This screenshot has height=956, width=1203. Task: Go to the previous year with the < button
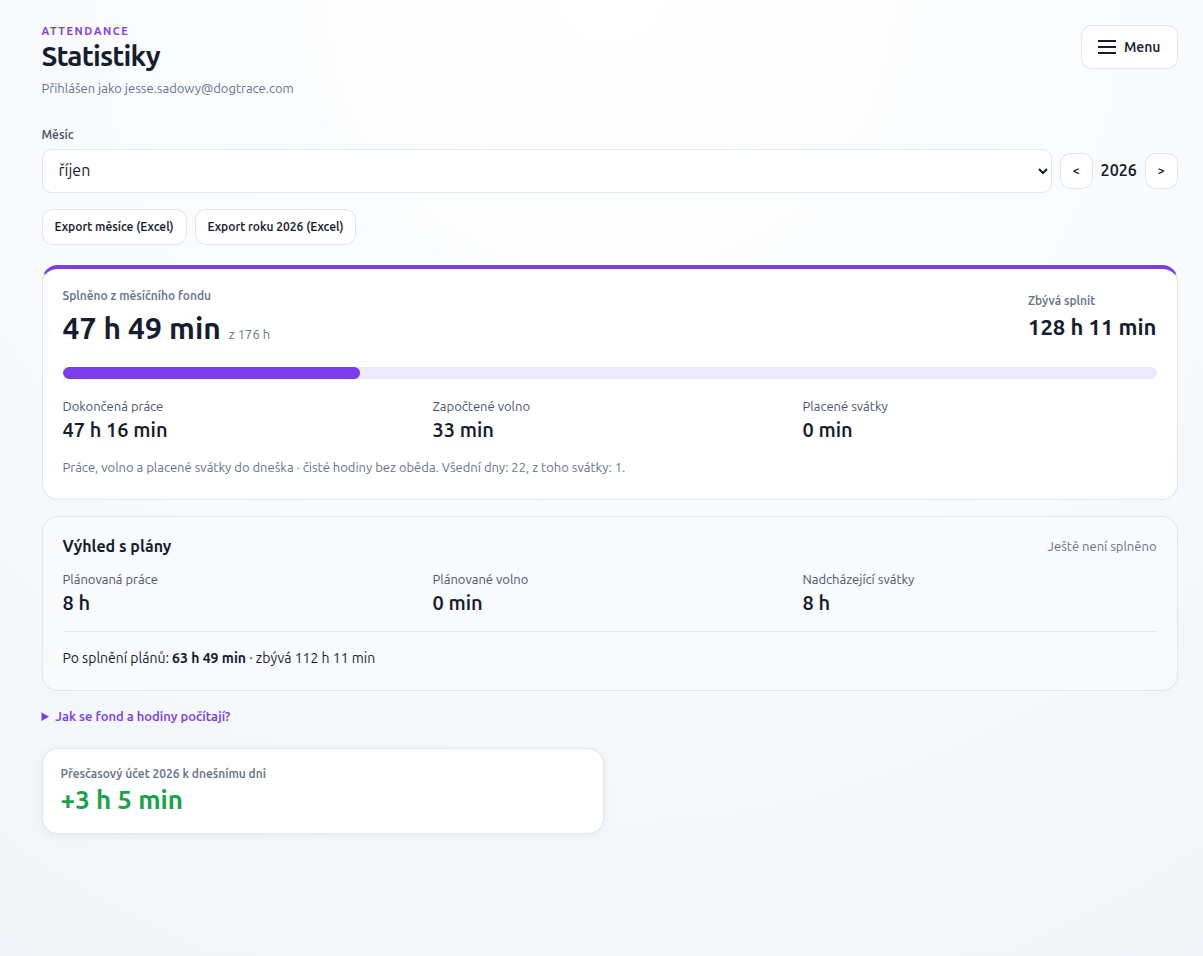1076,171
